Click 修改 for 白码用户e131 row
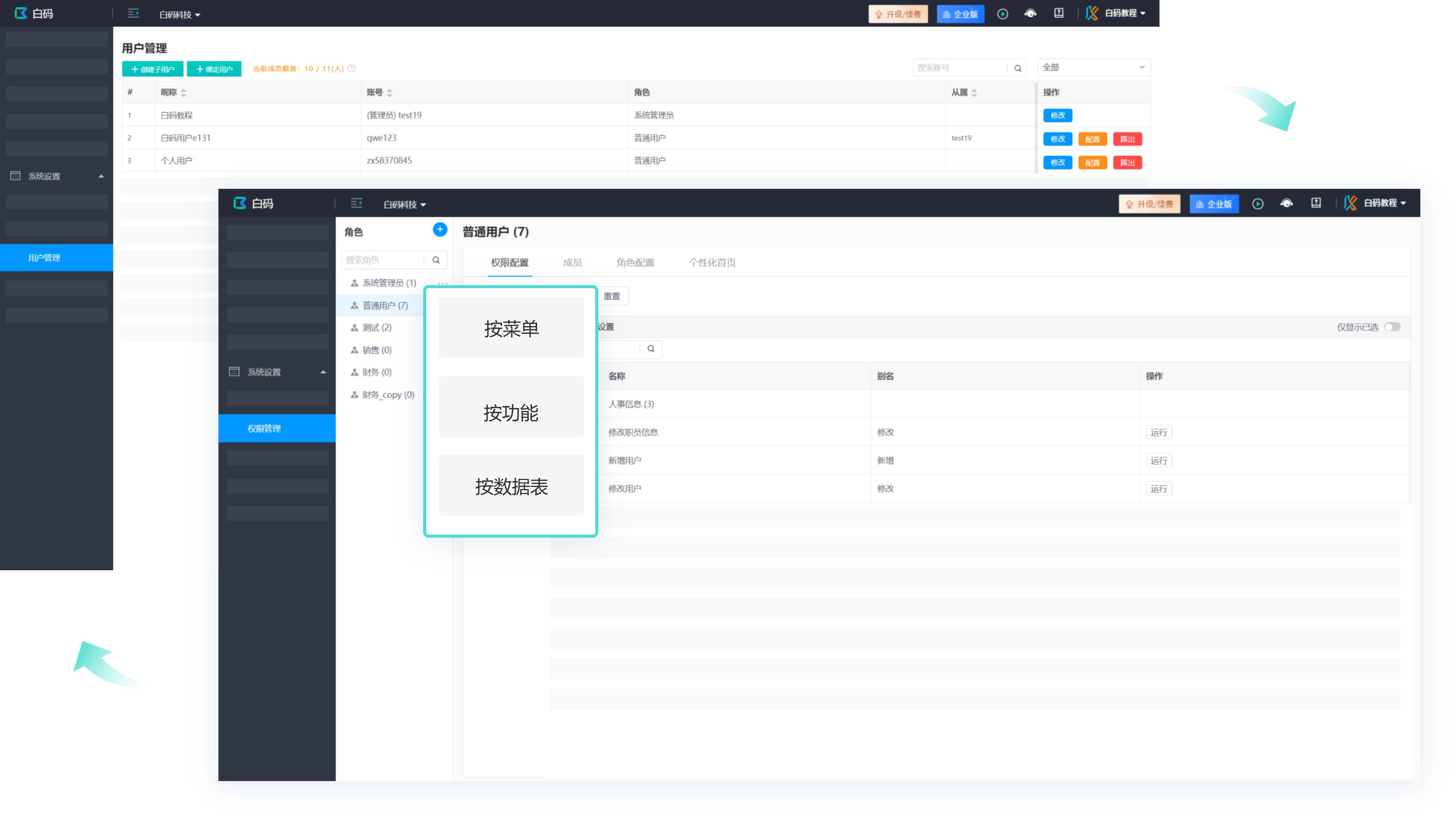 tap(1057, 139)
